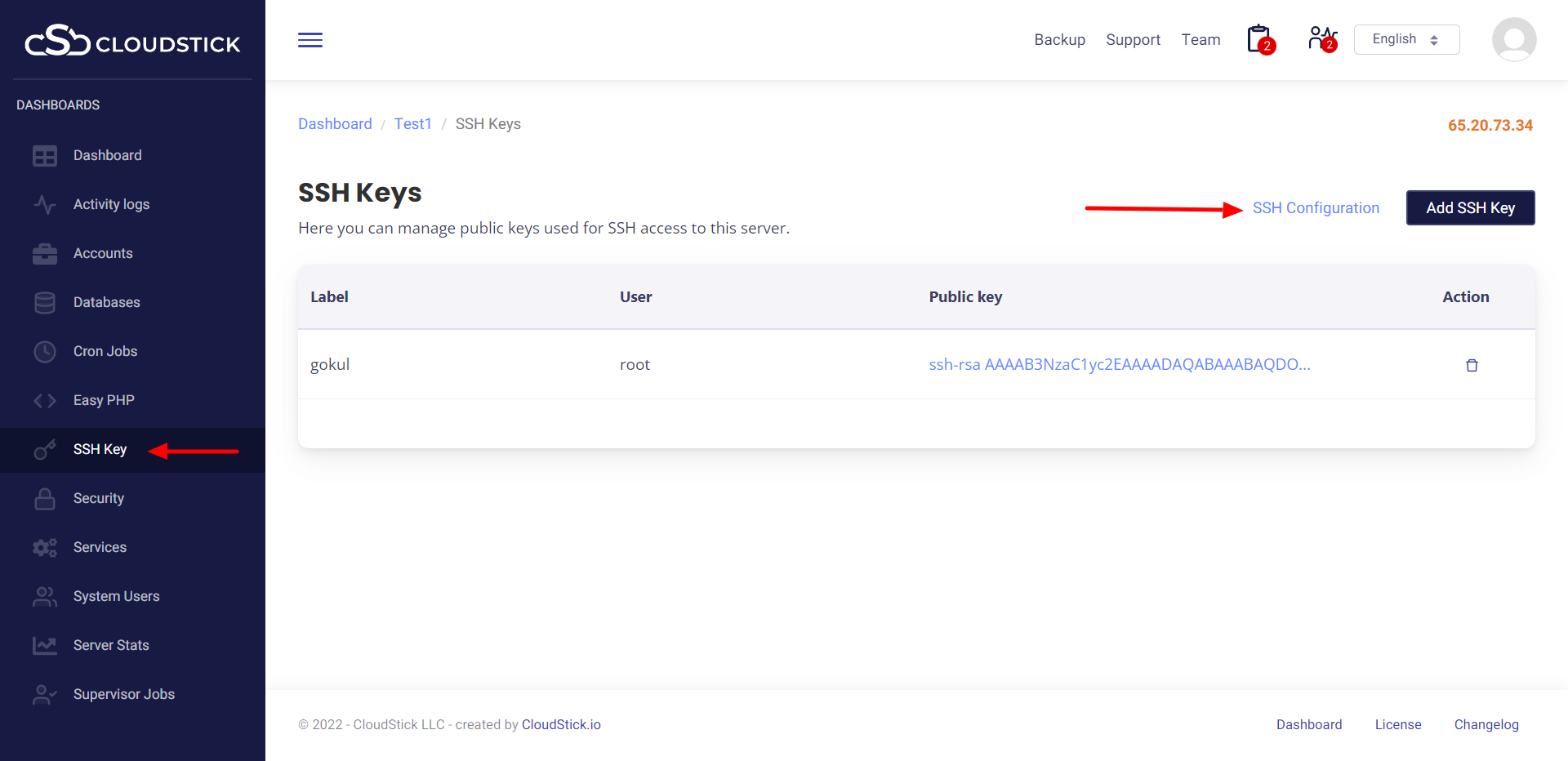The image size is (1568, 761).
Task: Click the hamburger menu icon
Action: point(310,40)
